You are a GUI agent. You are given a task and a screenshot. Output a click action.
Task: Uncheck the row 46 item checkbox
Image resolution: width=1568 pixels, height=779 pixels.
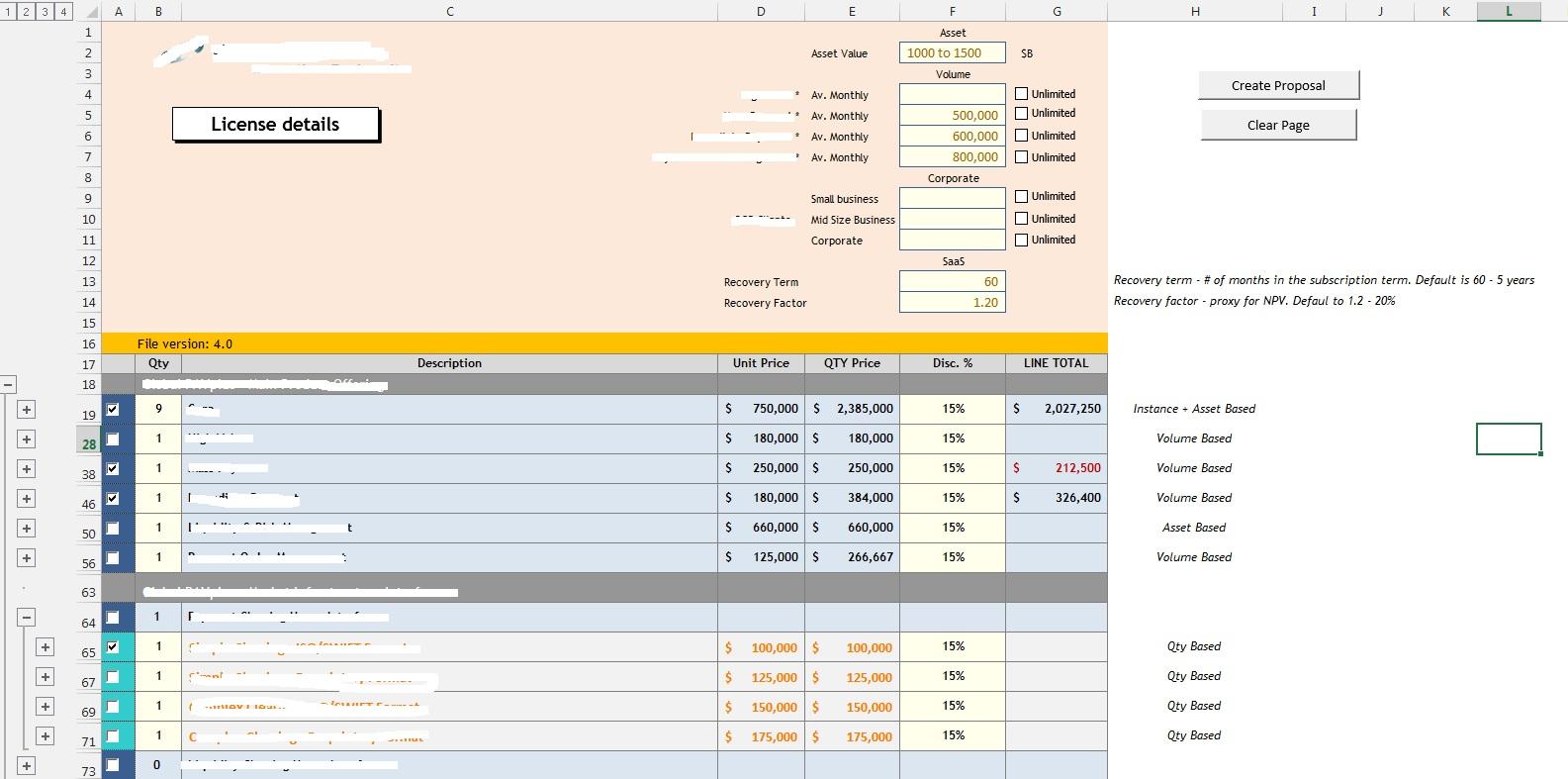coord(113,498)
